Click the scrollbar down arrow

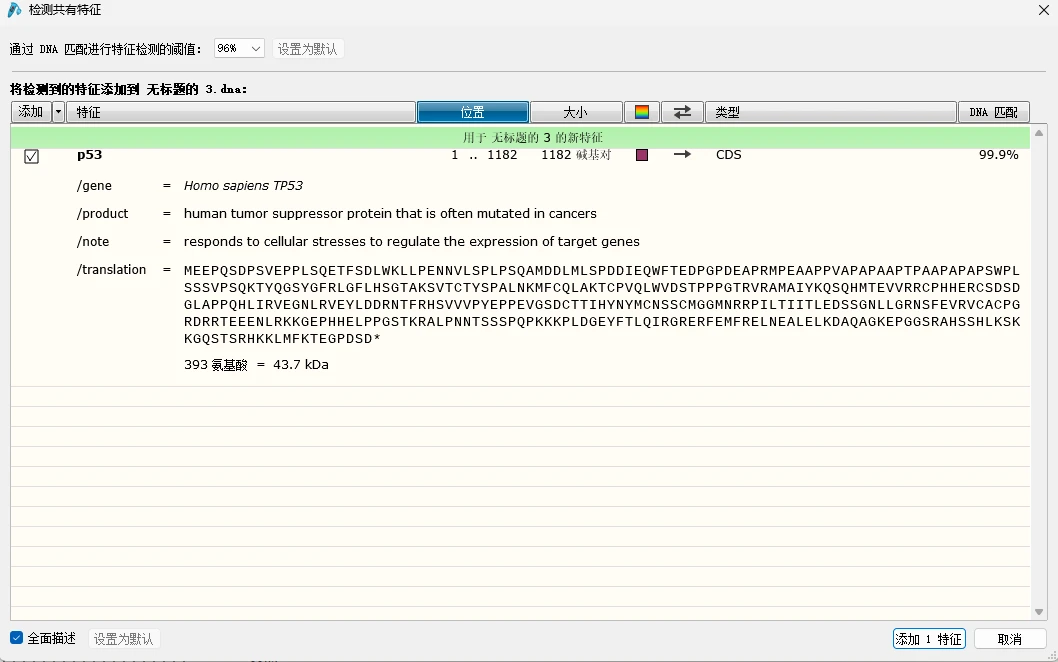coord(1038,612)
